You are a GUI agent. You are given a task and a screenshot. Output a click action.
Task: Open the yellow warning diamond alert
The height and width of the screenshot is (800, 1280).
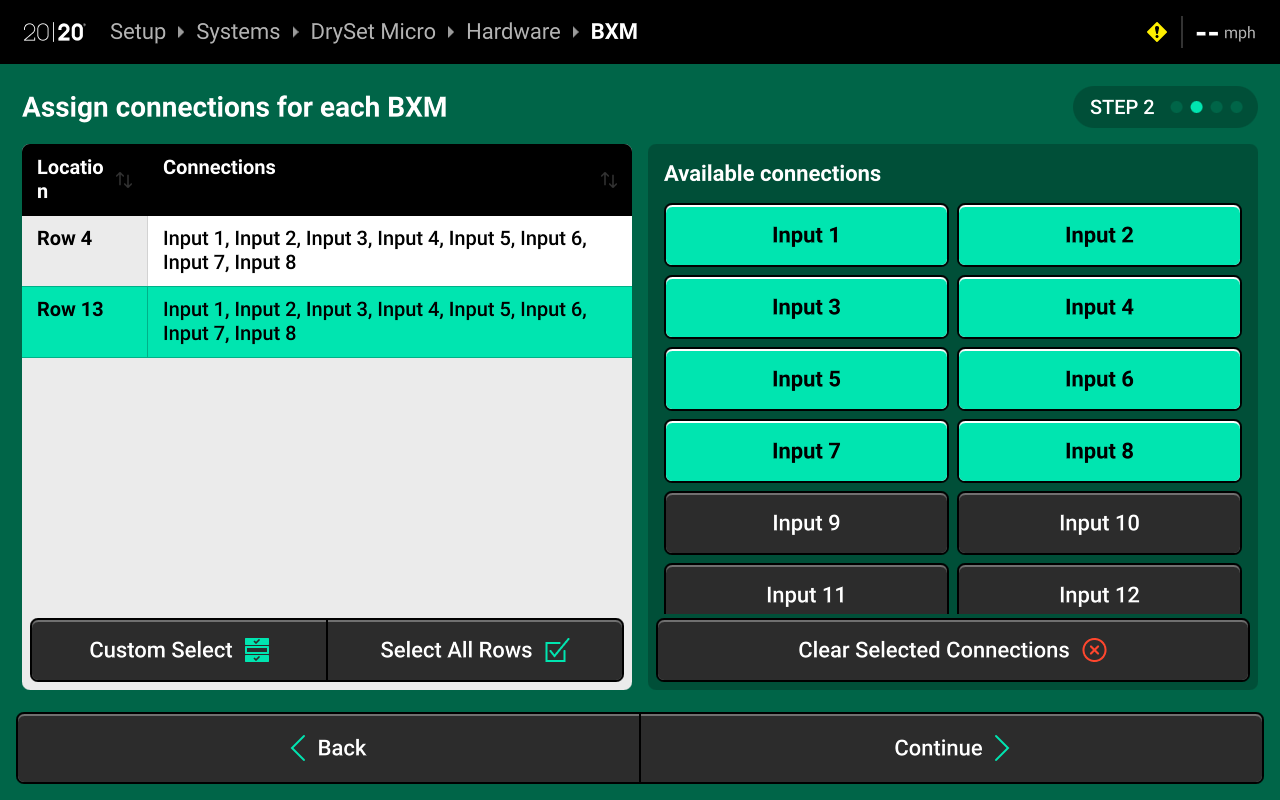coord(1156,32)
